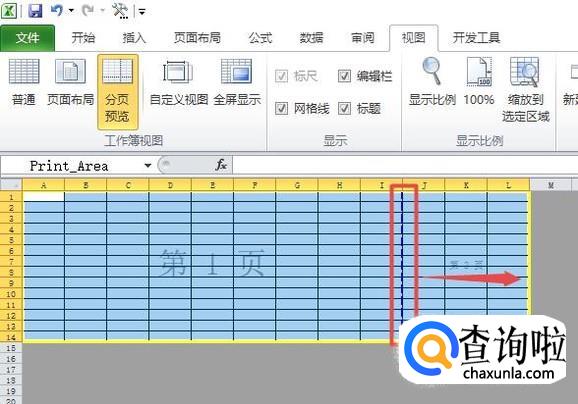
Task: Save workbook using quick access toolbar
Action: 35,11
